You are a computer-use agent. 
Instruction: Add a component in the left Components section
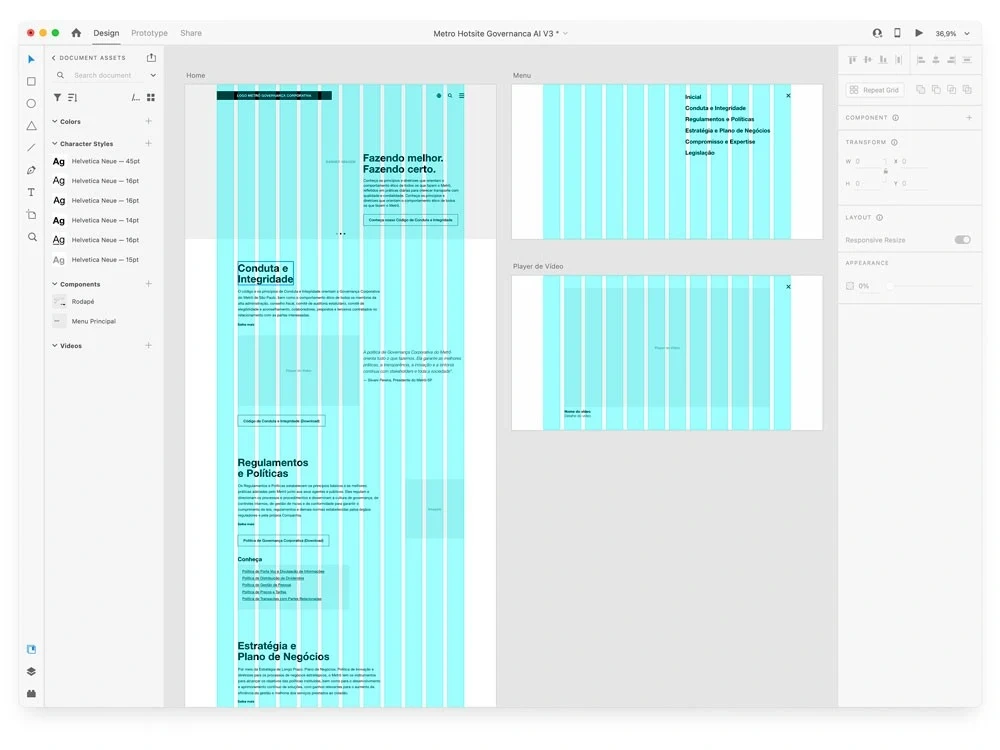tap(149, 284)
